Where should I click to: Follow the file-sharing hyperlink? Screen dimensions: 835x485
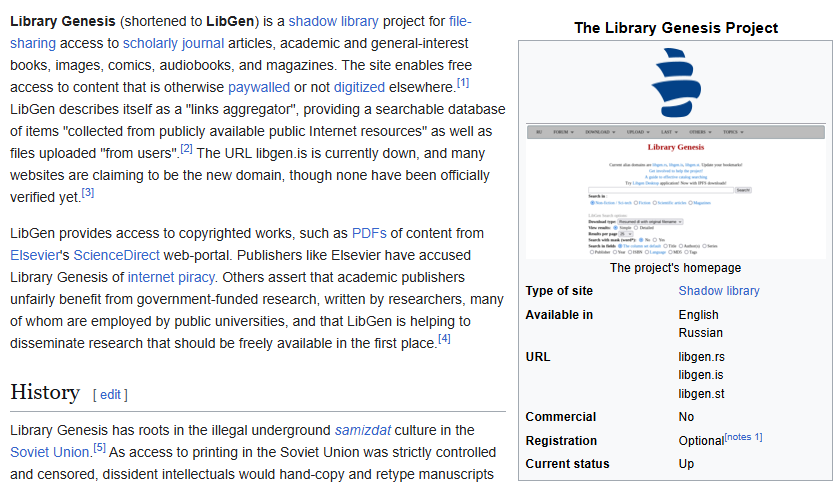point(460,21)
